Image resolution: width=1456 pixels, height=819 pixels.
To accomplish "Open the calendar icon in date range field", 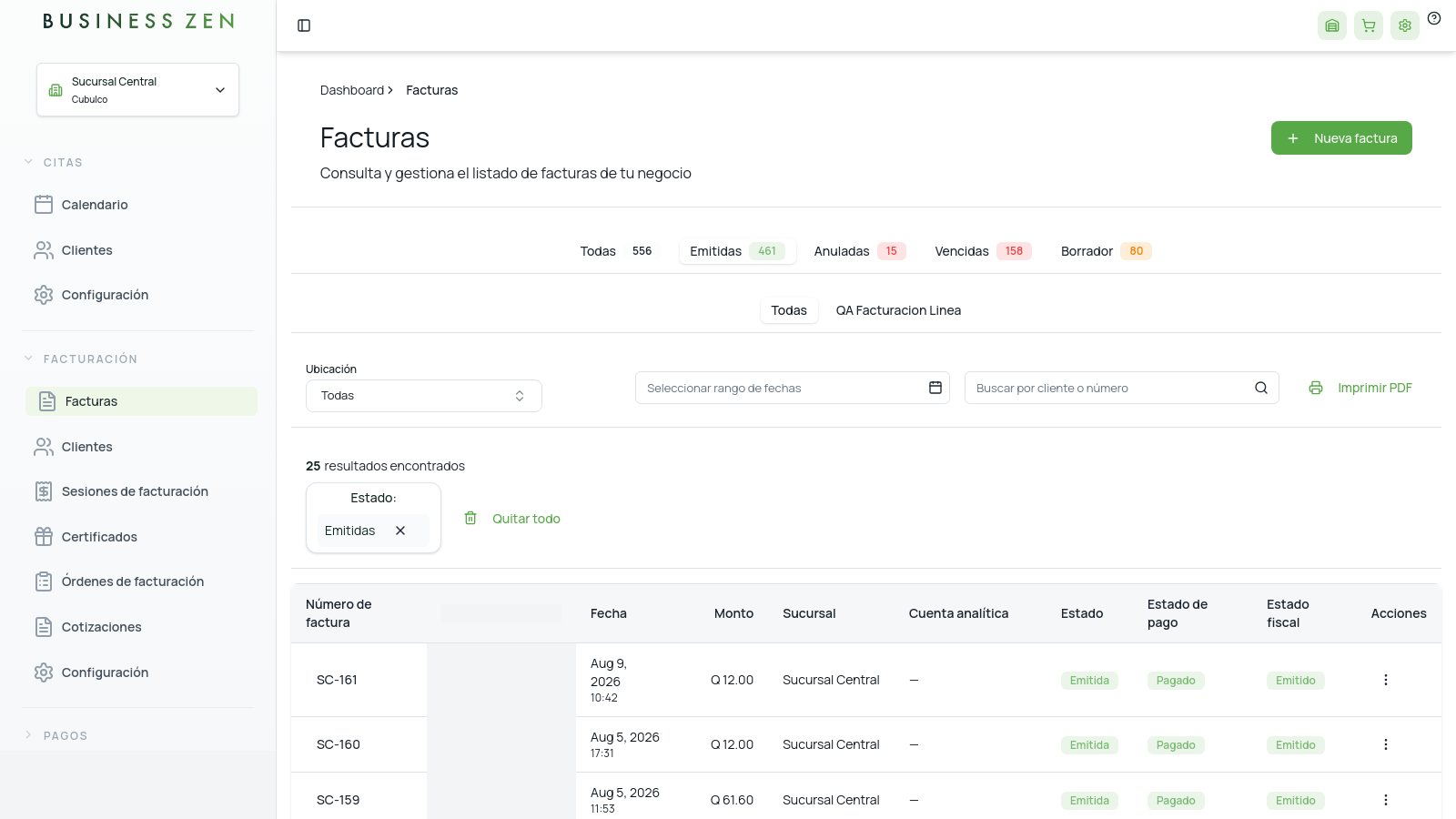I will [935, 388].
